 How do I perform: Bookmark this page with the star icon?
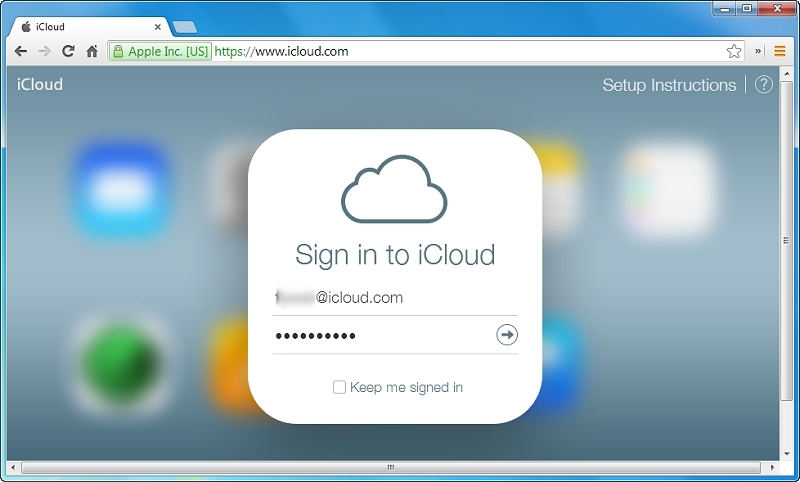point(734,51)
